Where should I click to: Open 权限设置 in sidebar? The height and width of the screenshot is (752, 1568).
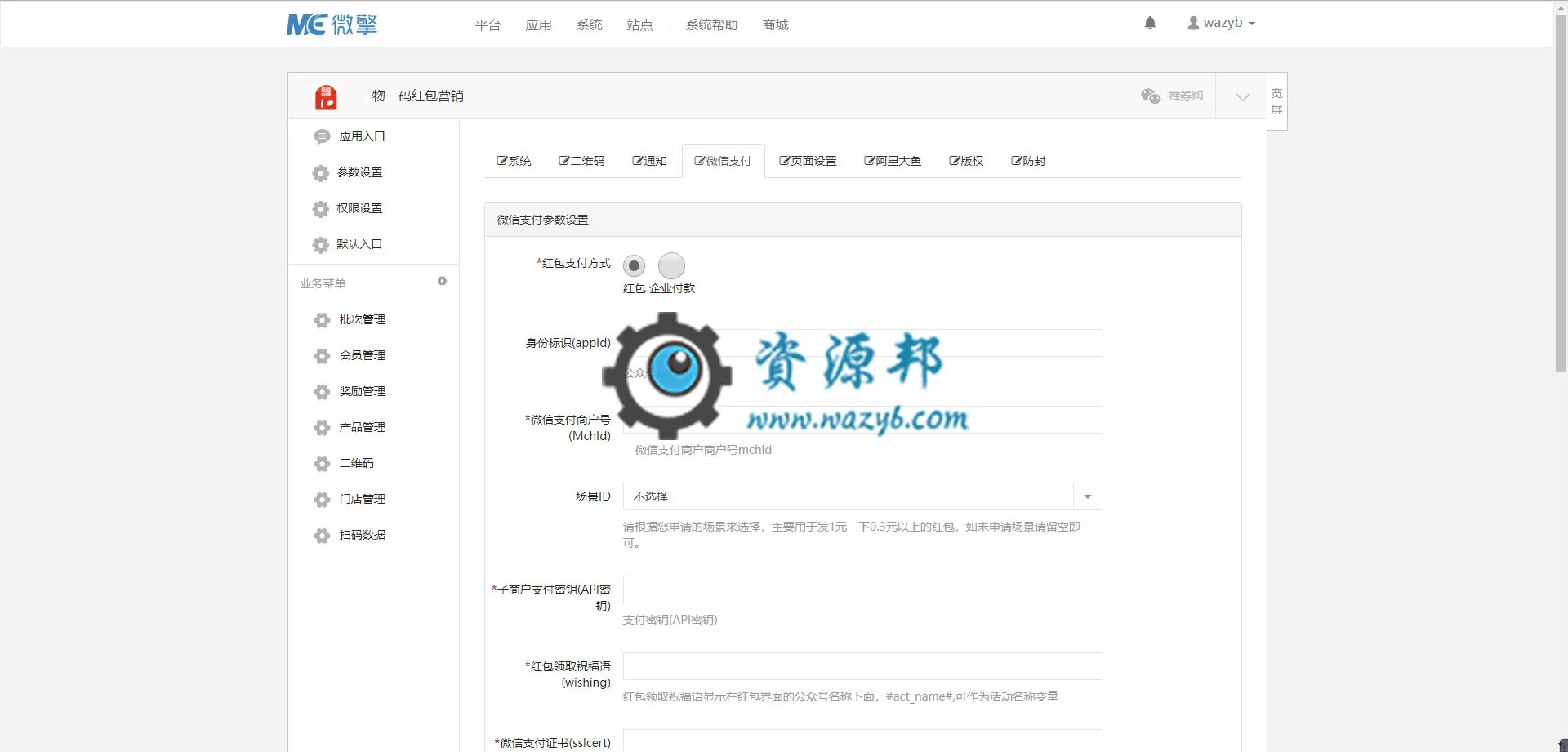point(359,208)
